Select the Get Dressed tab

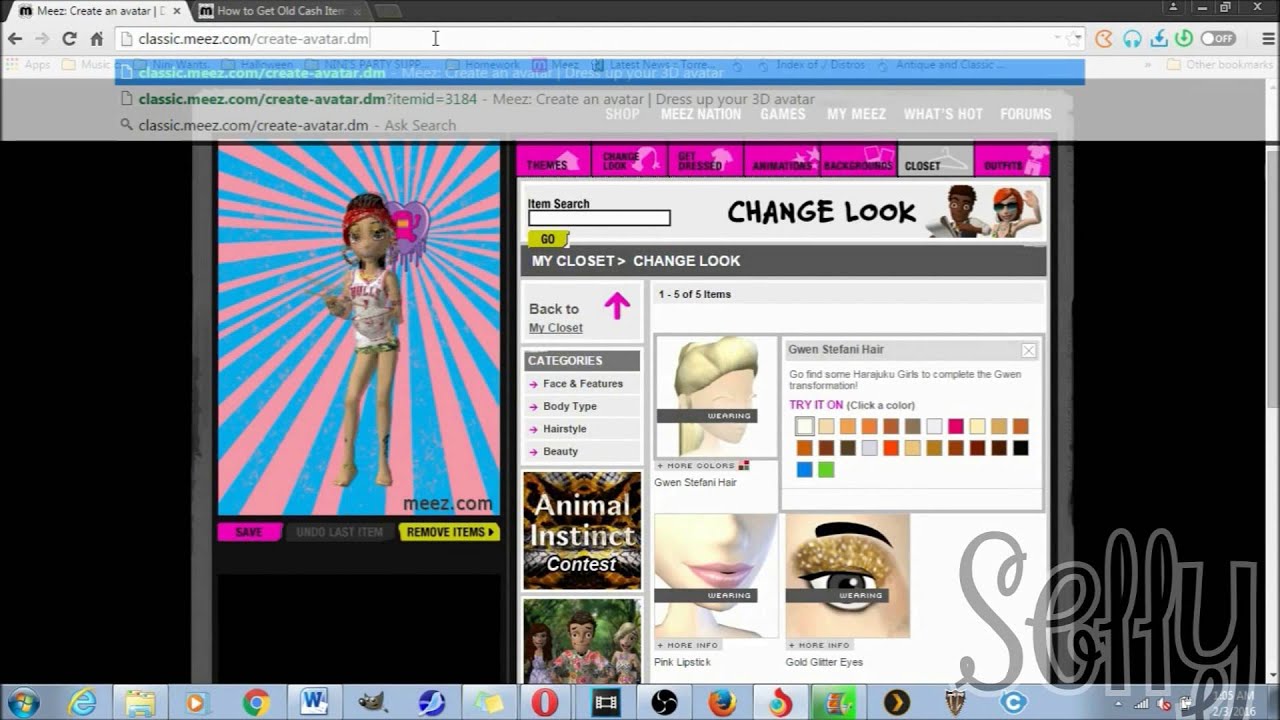pos(706,160)
